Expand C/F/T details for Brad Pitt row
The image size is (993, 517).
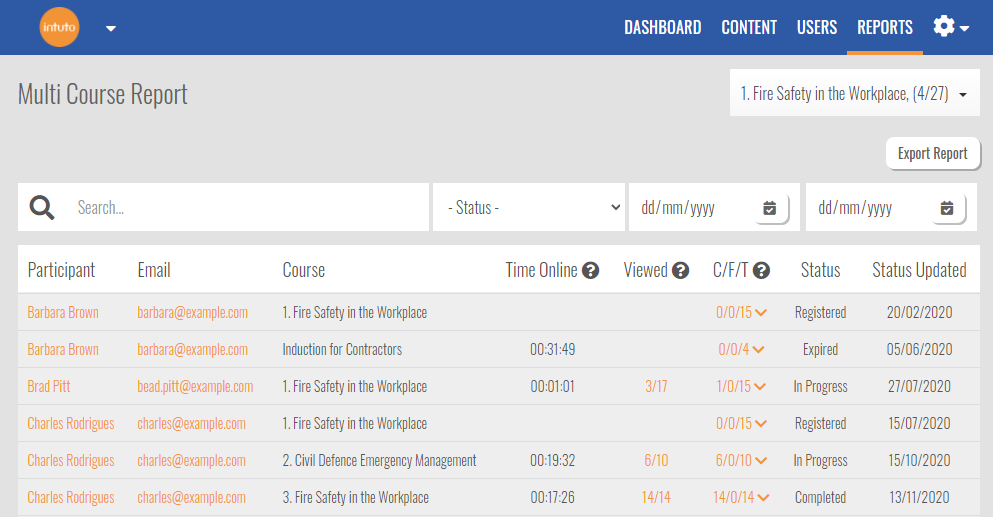(x=761, y=387)
